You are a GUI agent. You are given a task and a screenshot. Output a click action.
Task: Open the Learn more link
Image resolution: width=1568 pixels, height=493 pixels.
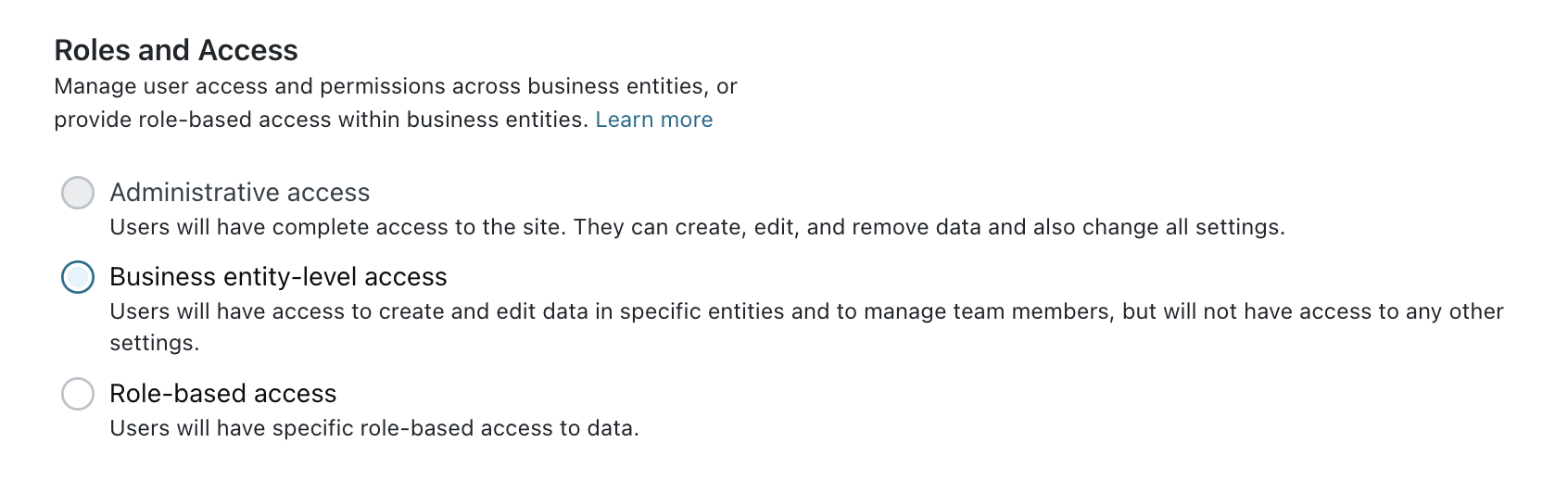[x=653, y=120]
